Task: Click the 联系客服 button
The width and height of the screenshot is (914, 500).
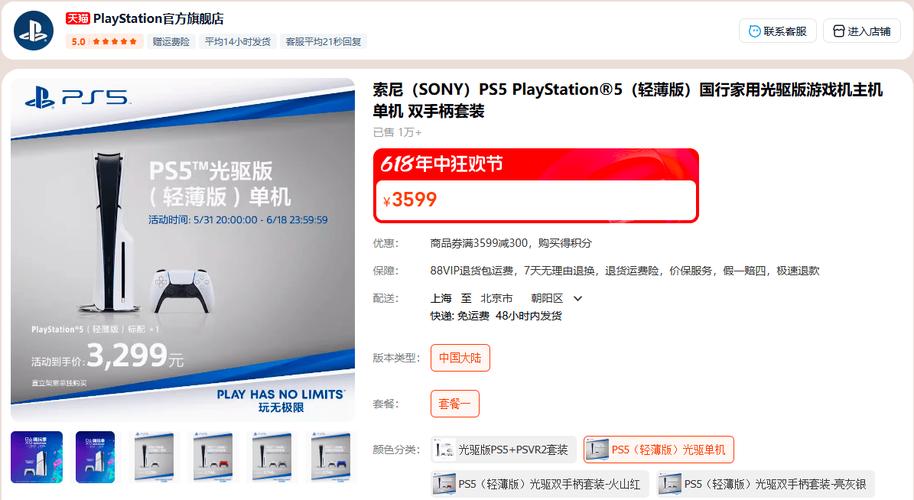Action: [778, 31]
